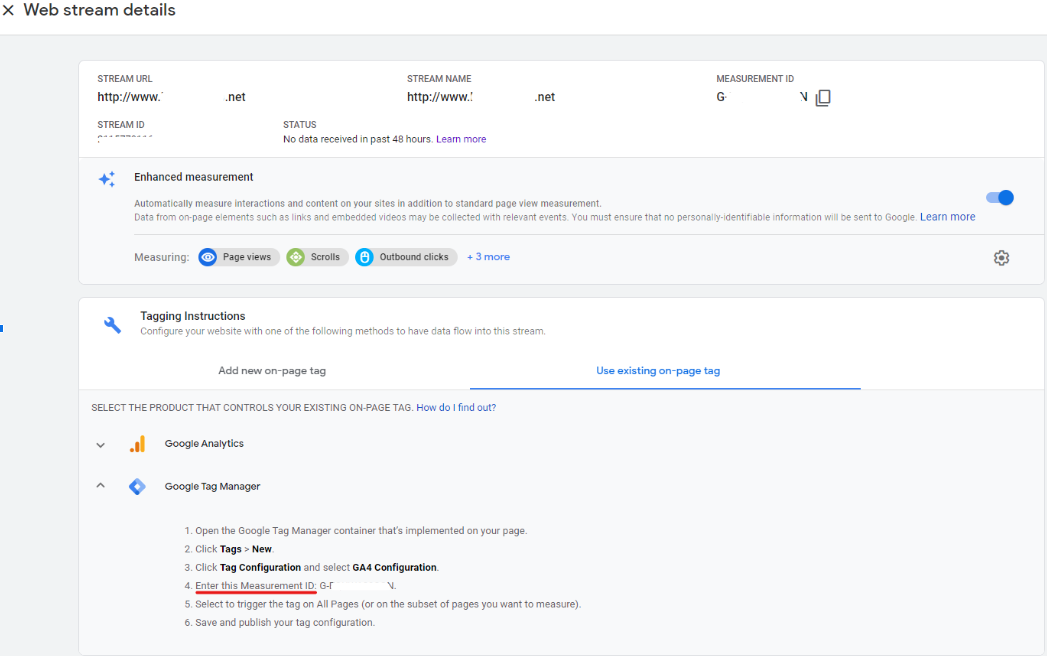Click the Outbound clicks mouse icon
This screenshot has height=656, width=1047.
coord(365,257)
